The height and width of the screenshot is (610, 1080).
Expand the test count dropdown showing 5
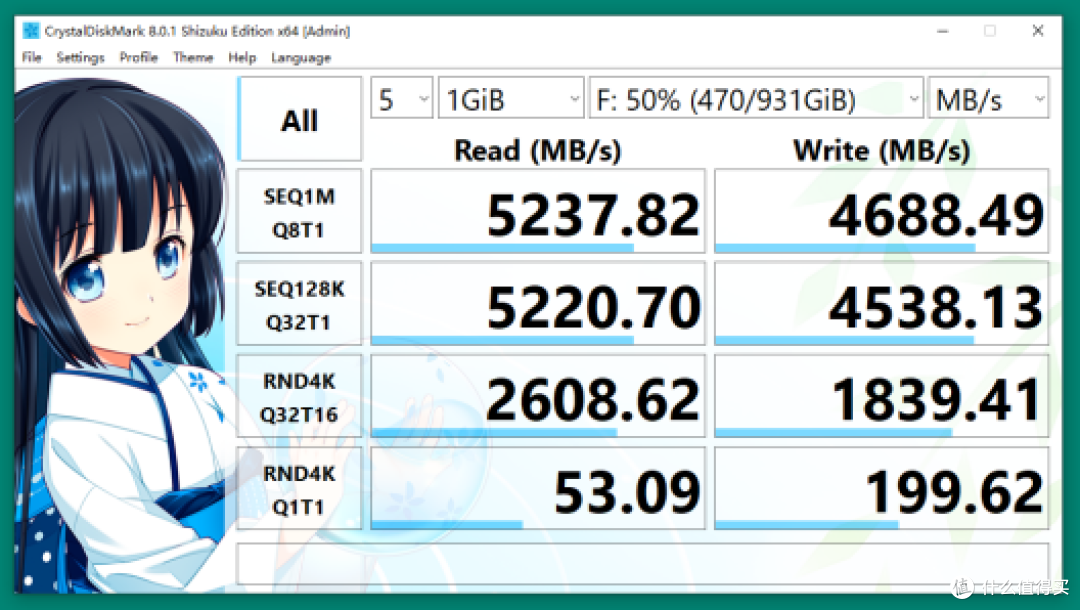click(x=402, y=98)
